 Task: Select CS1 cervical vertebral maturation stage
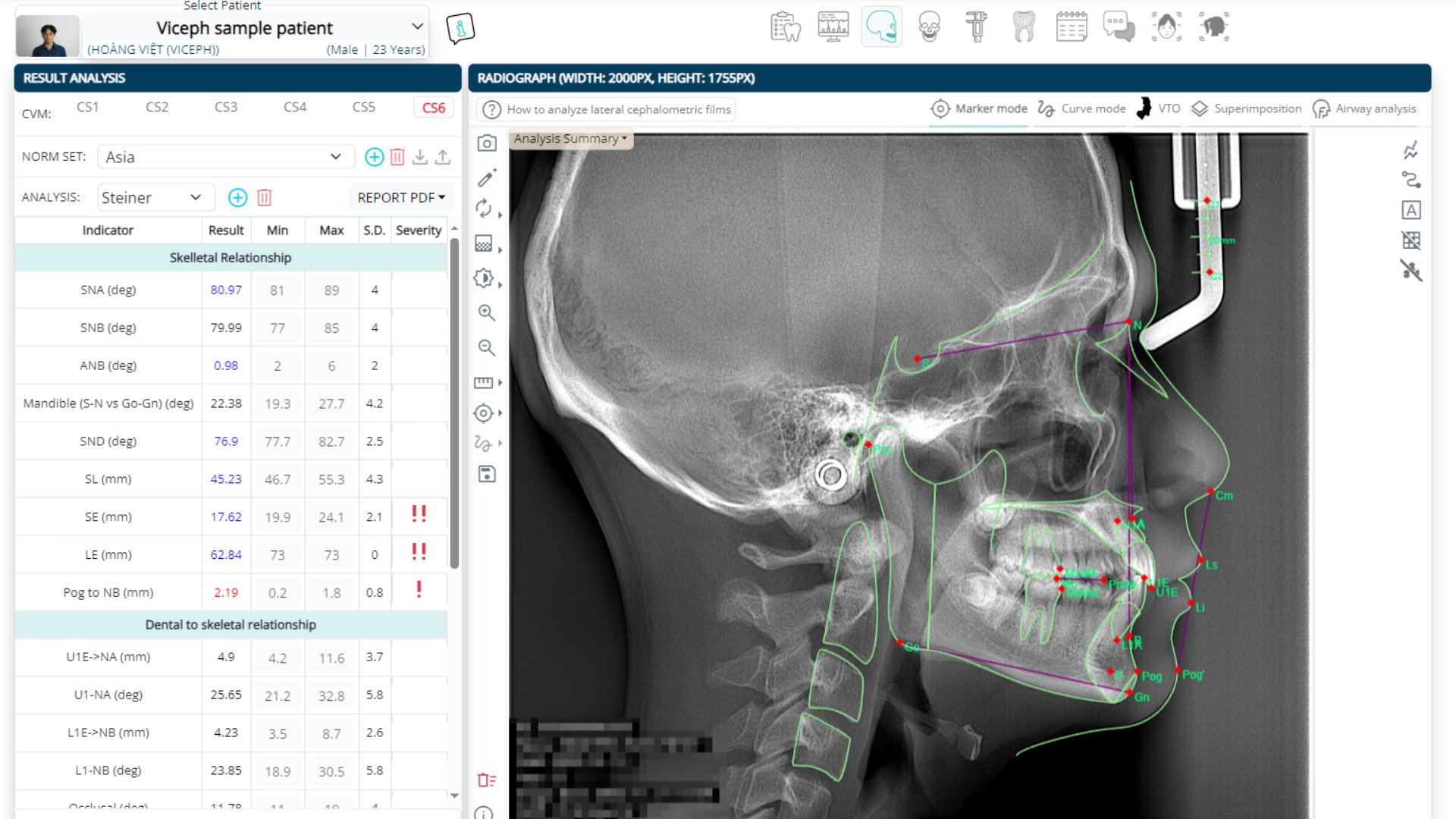tap(88, 107)
